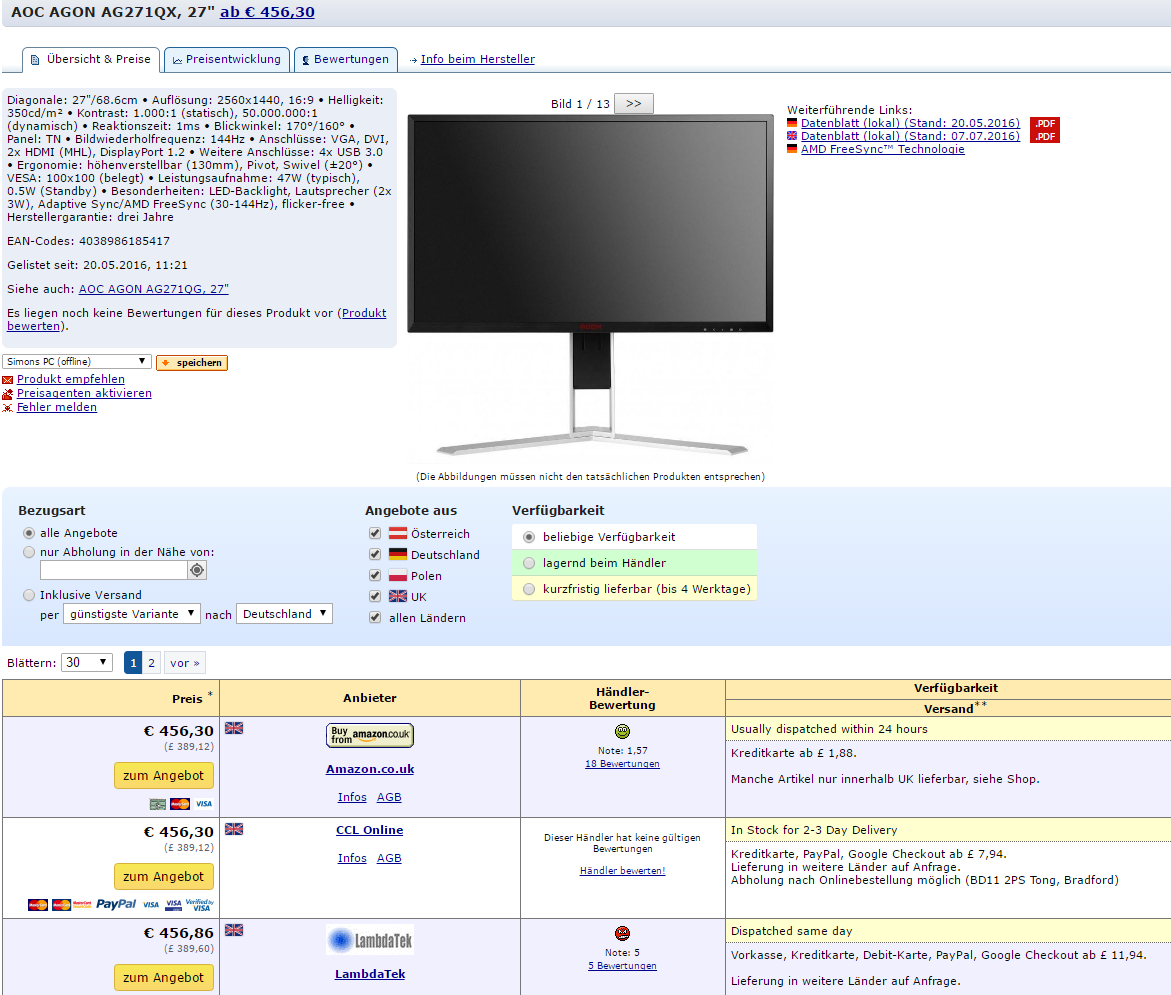This screenshot has width=1171, height=995.
Task: Open the Übersicht & Preise tab
Action: [90, 59]
